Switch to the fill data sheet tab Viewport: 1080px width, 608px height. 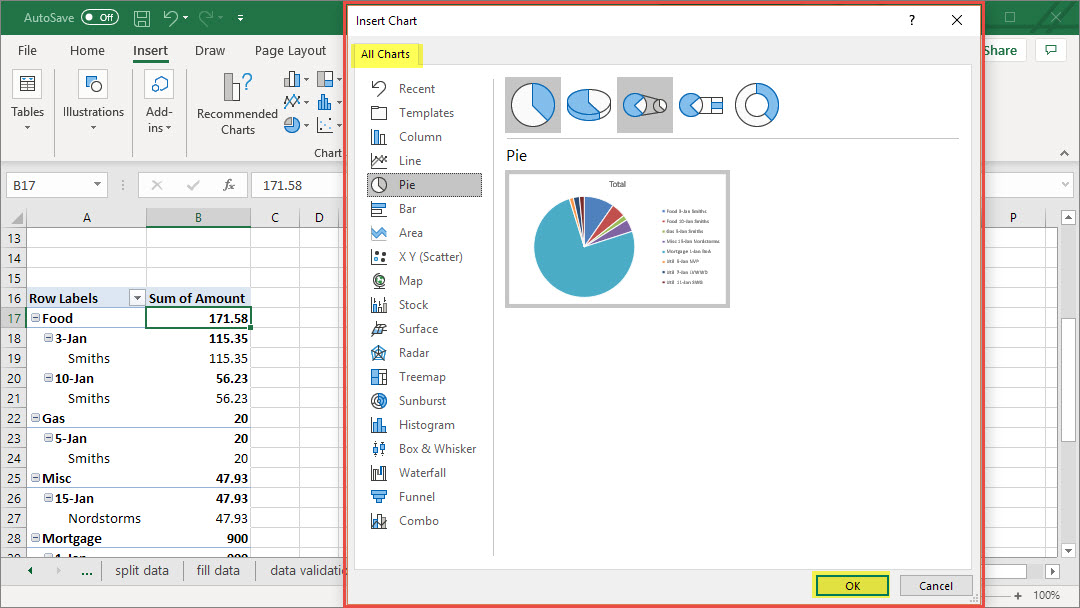click(218, 571)
